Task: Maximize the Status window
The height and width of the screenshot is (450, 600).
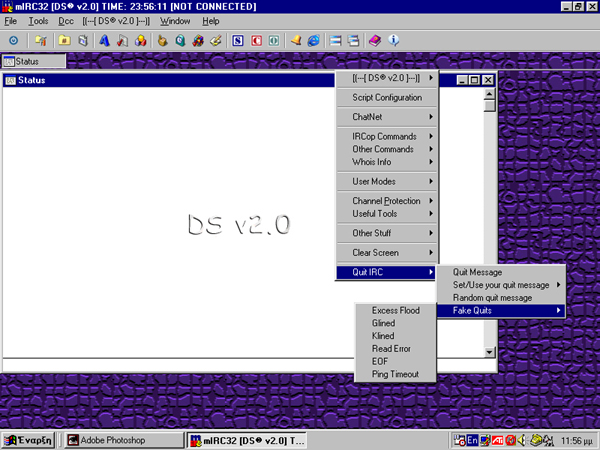Action: (x=474, y=80)
